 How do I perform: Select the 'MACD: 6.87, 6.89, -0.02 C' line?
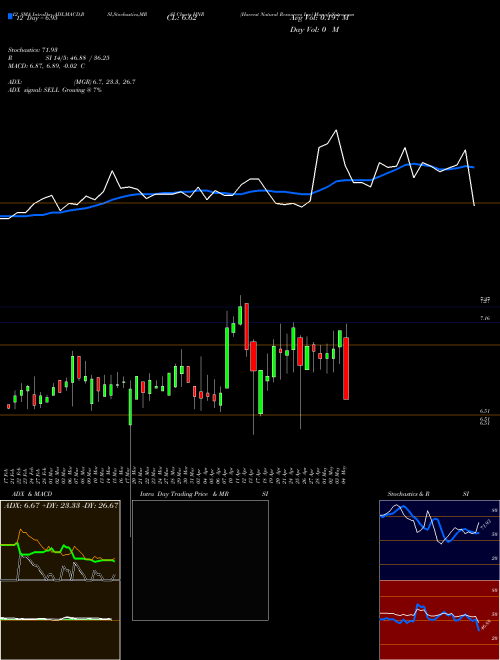tap(46, 66)
